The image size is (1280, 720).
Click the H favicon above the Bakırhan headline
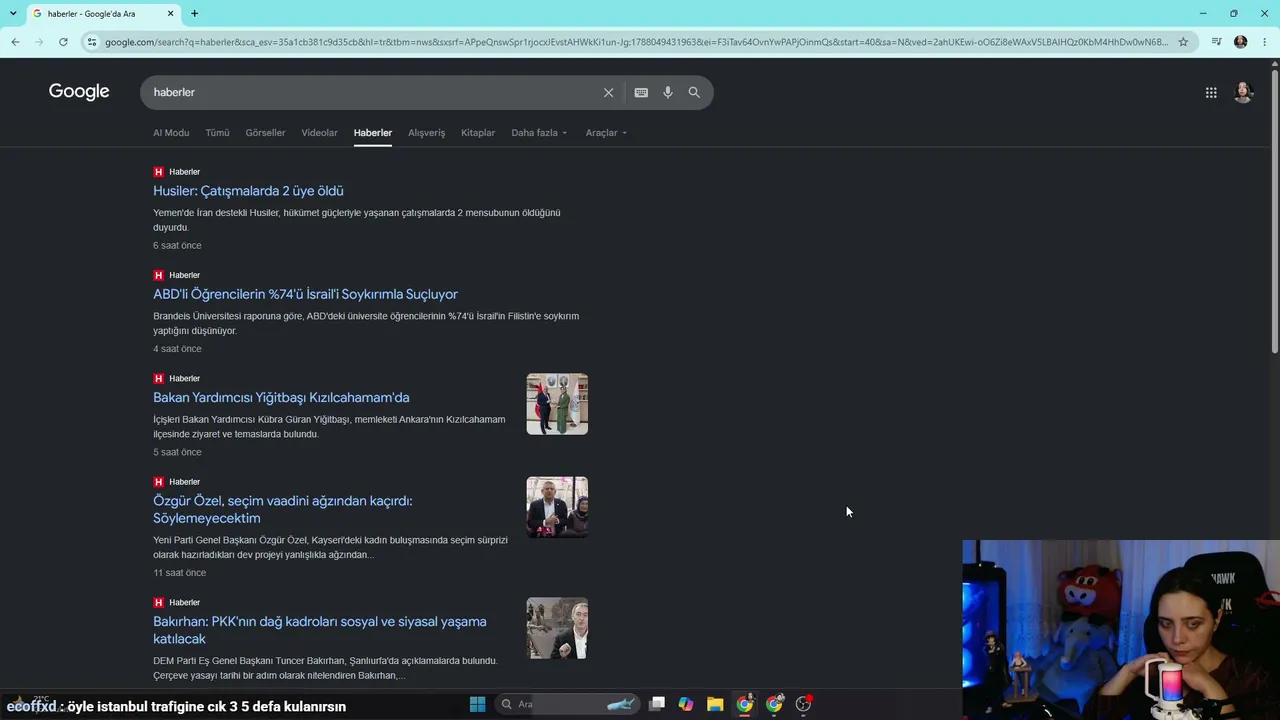coord(158,602)
